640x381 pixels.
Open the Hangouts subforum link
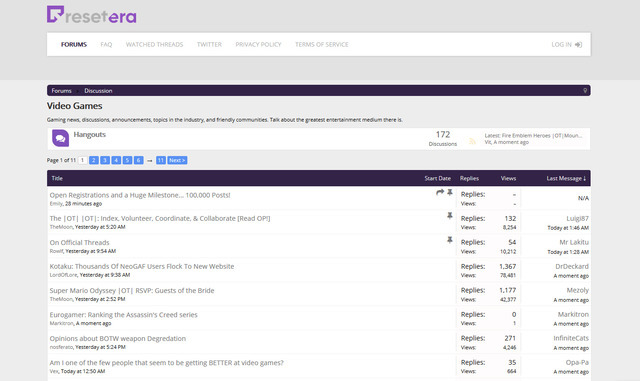click(89, 134)
